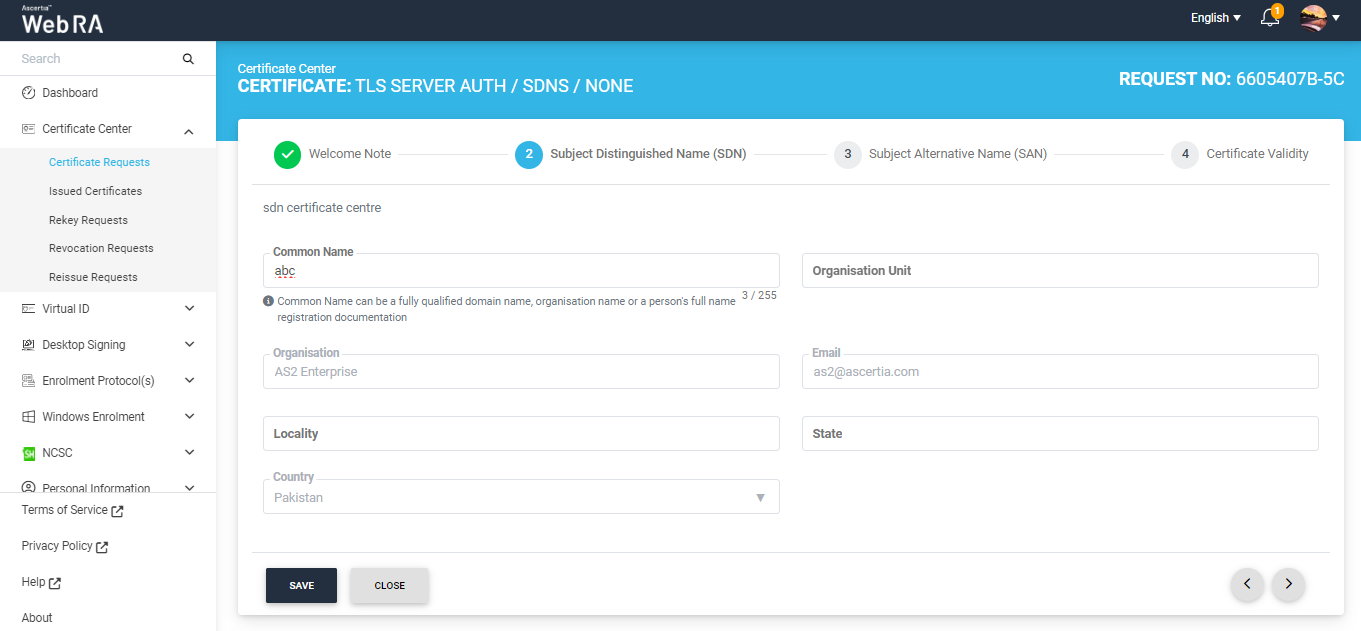Select step 3 Subject Alternative Name
Image resolution: width=1361 pixels, height=631 pixels.
tap(941, 154)
